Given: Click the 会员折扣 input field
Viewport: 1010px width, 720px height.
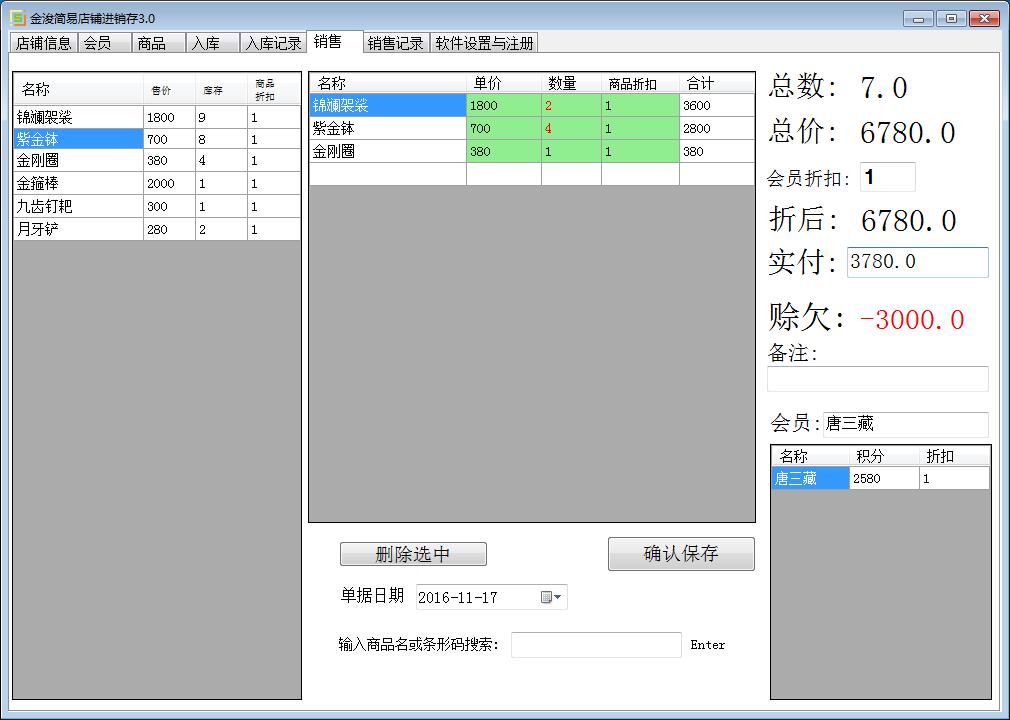Looking at the screenshot, I should click(x=888, y=177).
